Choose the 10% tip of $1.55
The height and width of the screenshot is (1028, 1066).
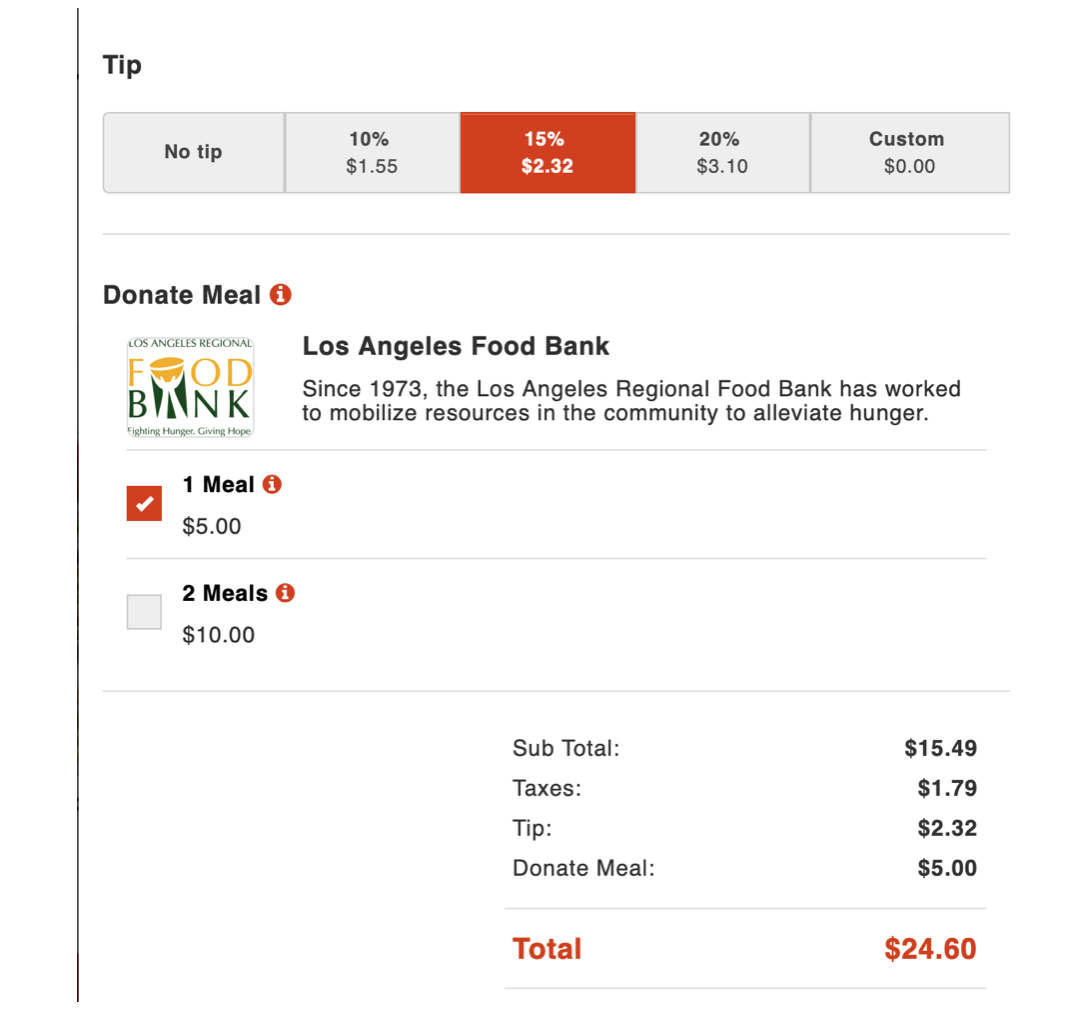(x=372, y=152)
